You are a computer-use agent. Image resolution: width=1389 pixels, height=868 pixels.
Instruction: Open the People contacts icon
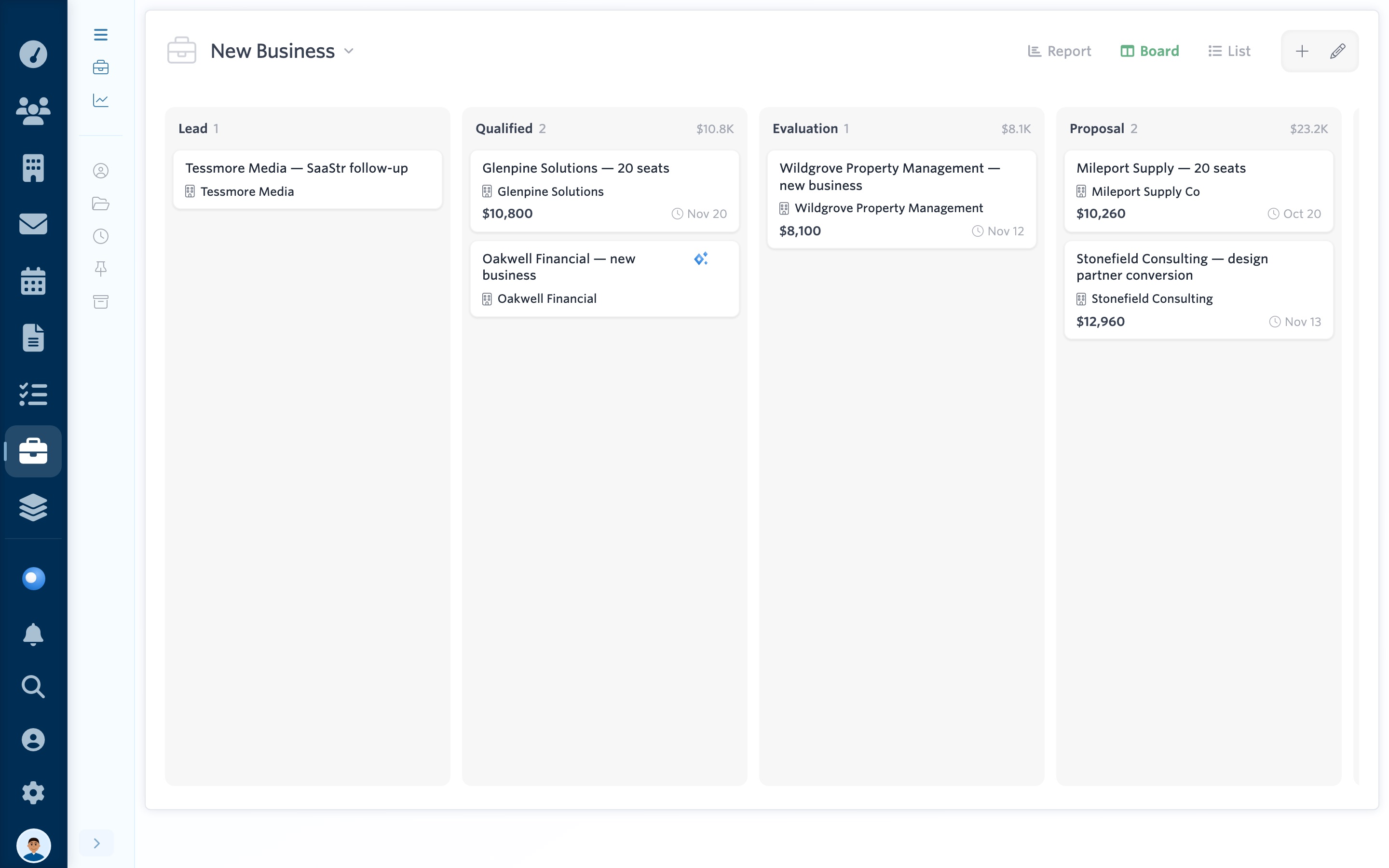pyautogui.click(x=33, y=110)
